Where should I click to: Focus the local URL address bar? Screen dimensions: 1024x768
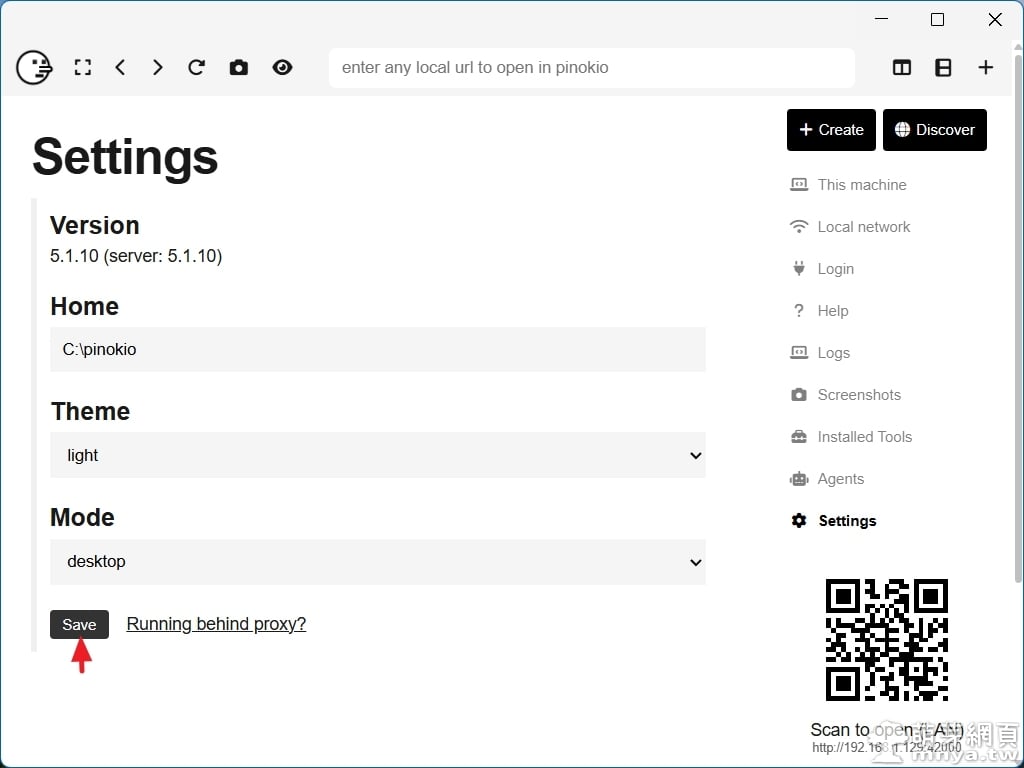point(591,68)
